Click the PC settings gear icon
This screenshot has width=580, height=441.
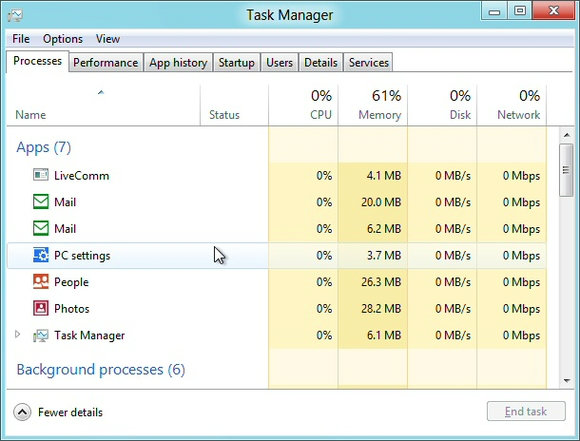coord(41,255)
